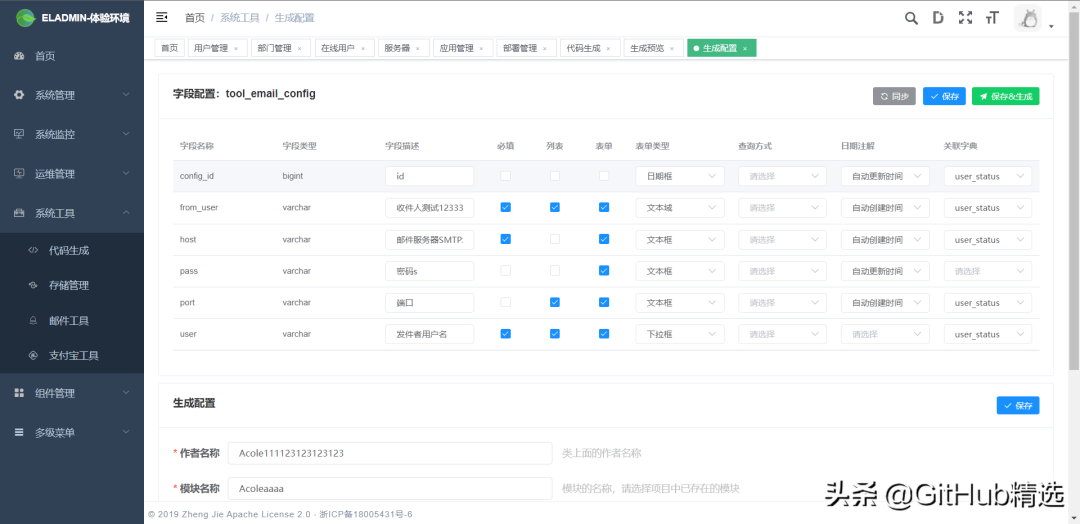Click the 系统工具 toolbox icon
Image resolution: width=1080 pixels, height=524 pixels.
(x=19, y=213)
